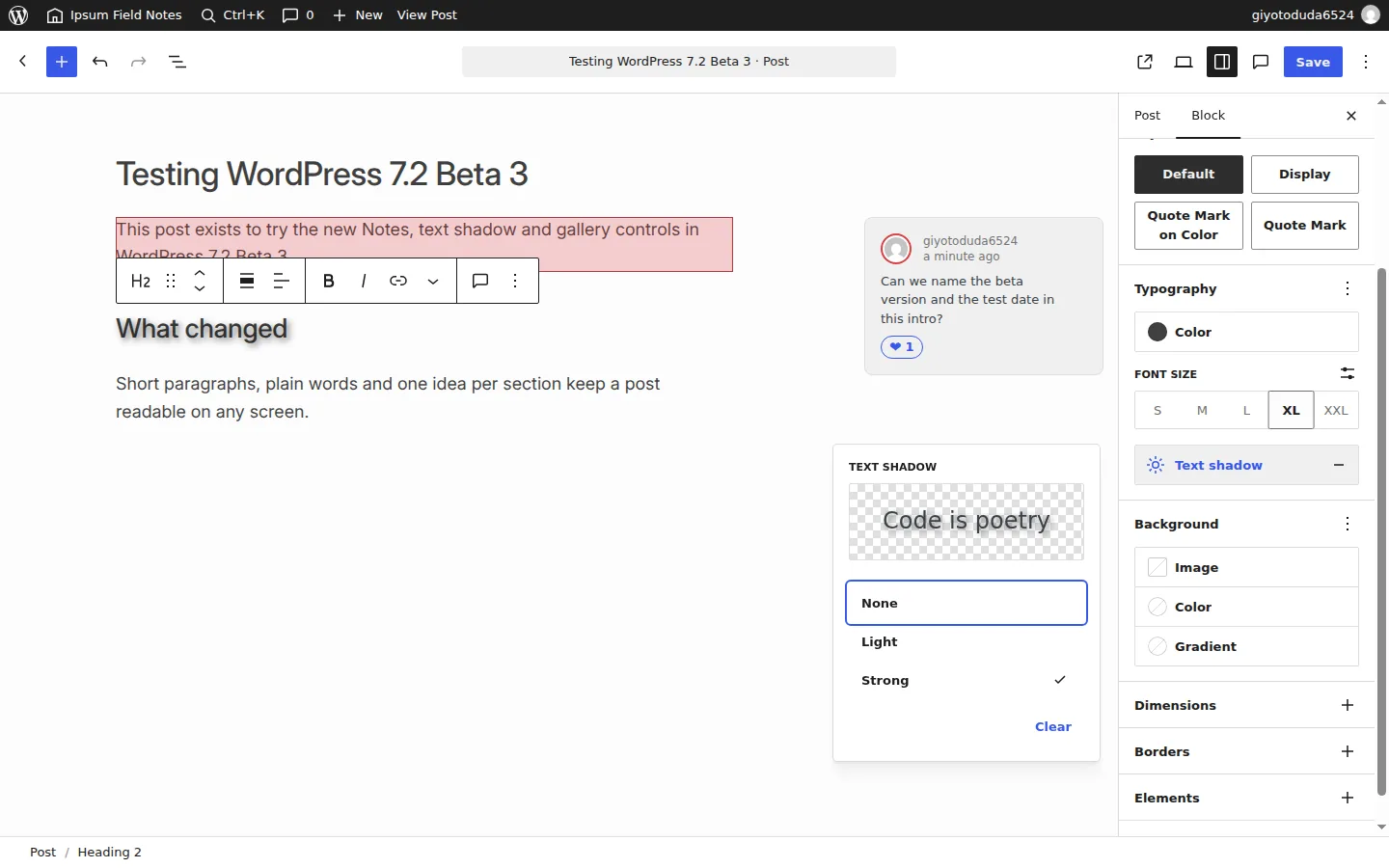Insert a link in the heading
Image resolution: width=1389 pixels, height=868 pixels.
click(x=398, y=281)
